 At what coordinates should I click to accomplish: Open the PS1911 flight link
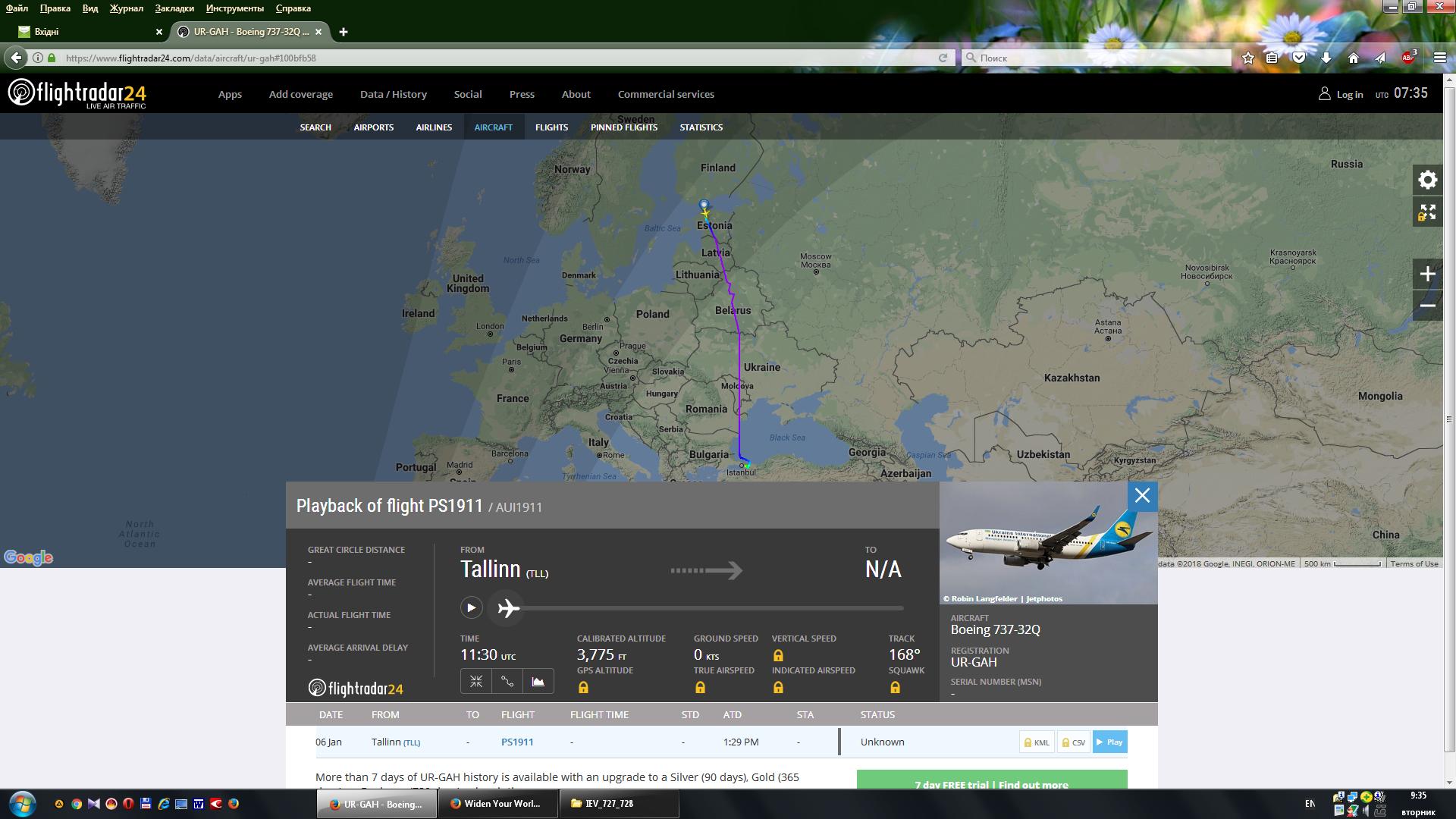tap(516, 742)
